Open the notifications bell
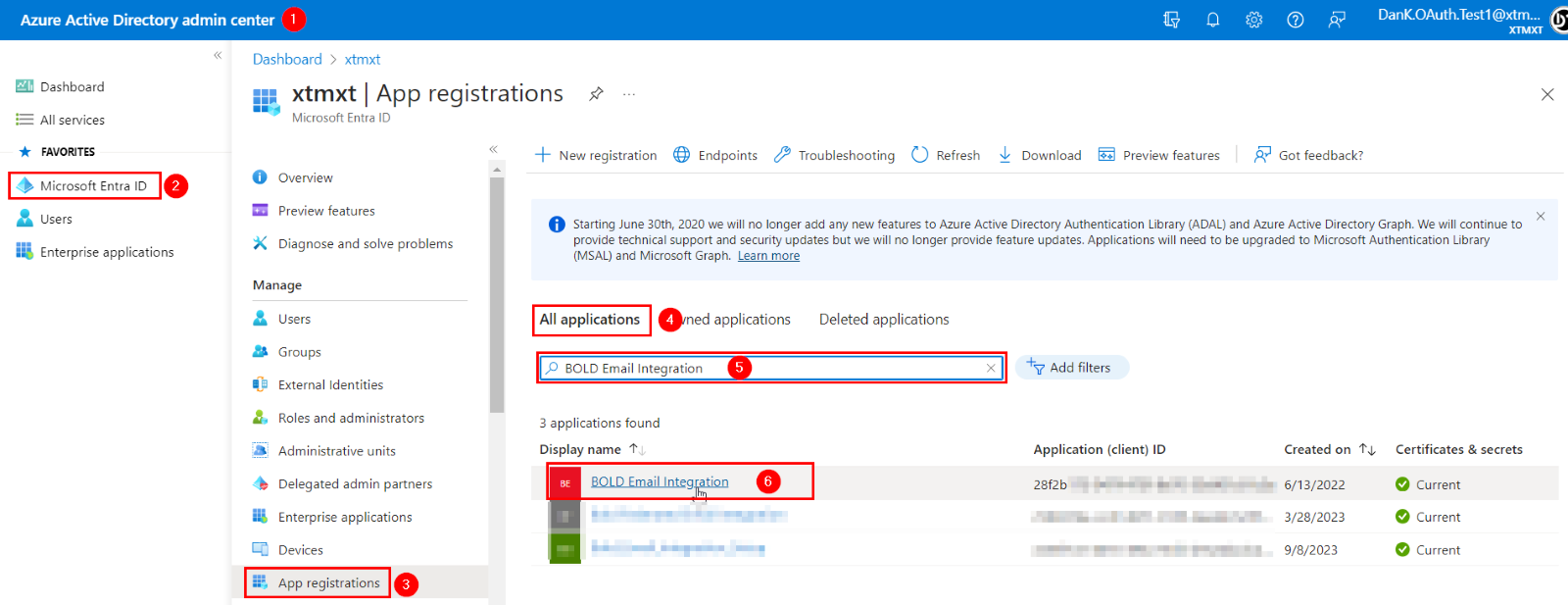 click(1213, 20)
